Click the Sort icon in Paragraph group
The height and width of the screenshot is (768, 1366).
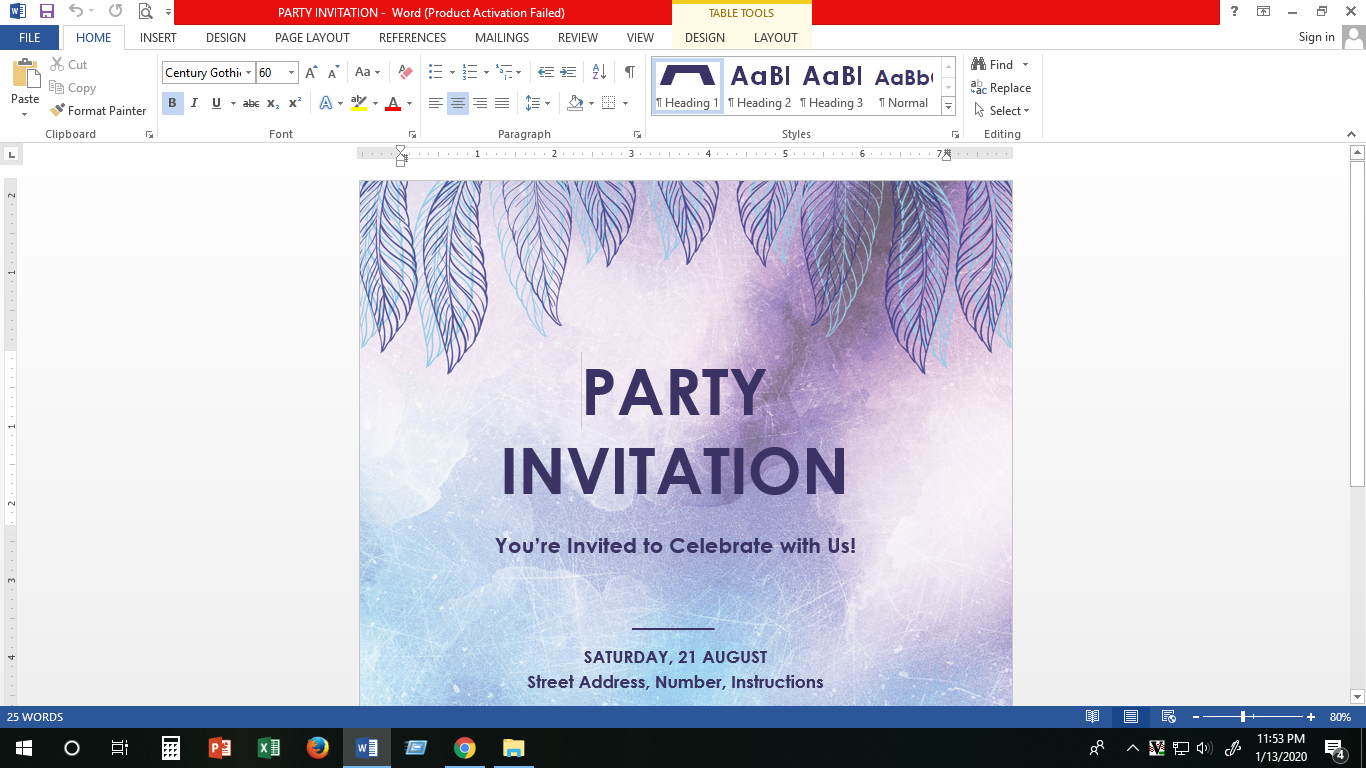[x=599, y=72]
